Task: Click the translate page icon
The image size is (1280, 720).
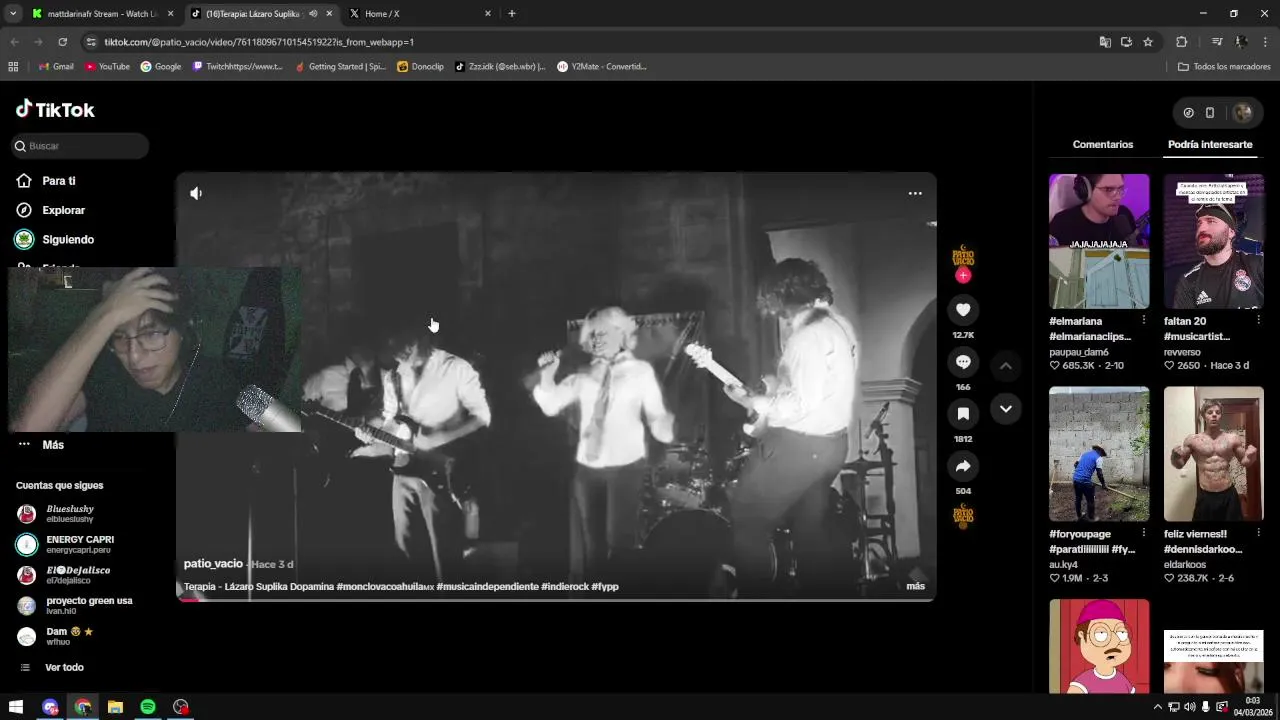Action: pyautogui.click(x=1105, y=42)
